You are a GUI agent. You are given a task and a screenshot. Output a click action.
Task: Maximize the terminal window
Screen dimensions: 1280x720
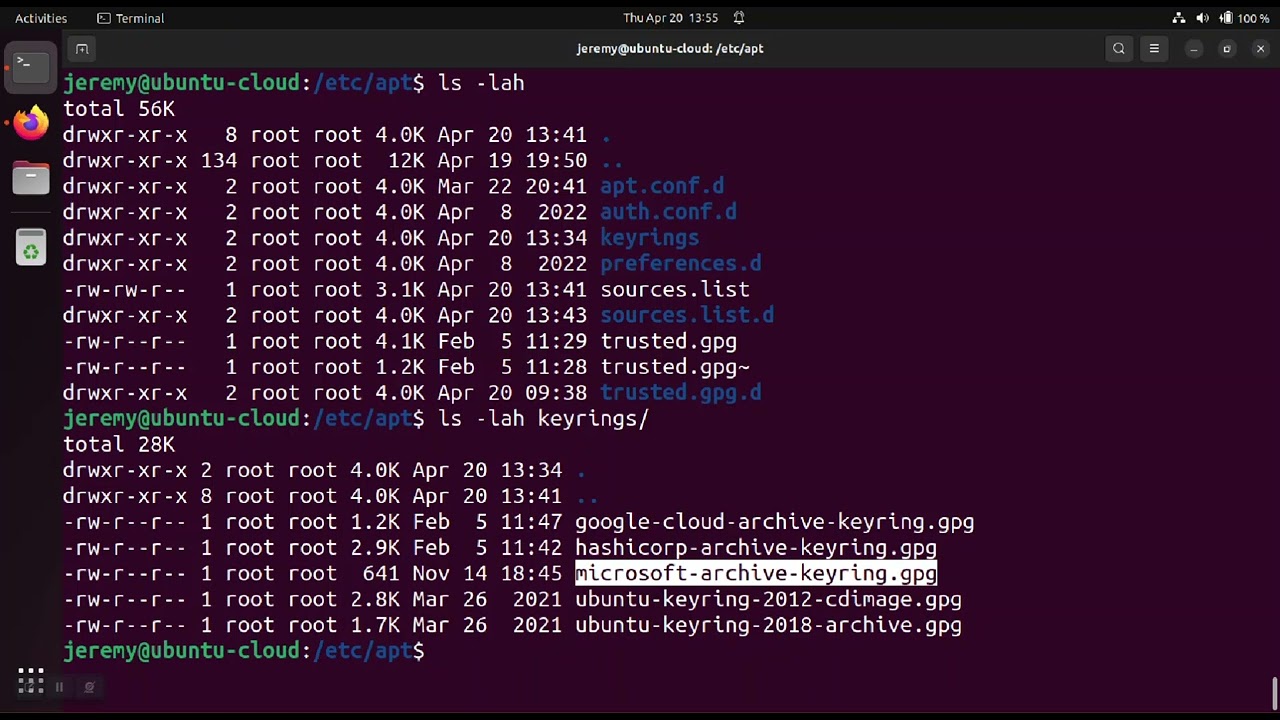1227,49
